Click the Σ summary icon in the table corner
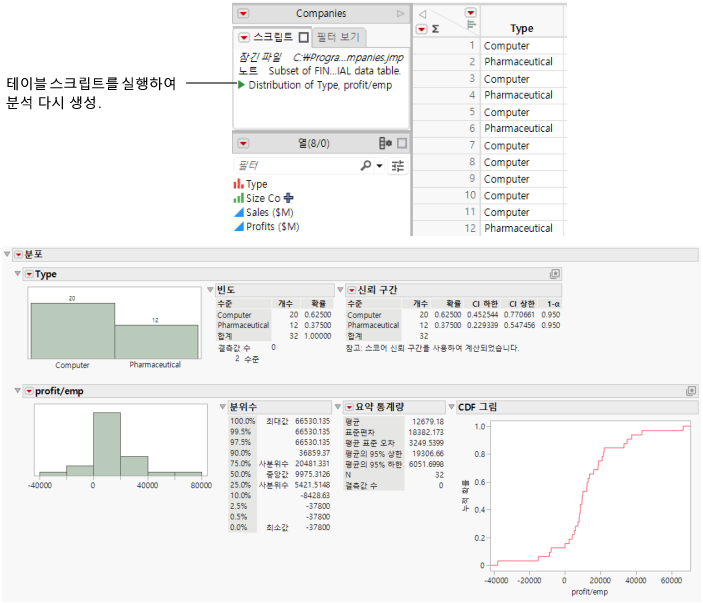This screenshot has height=603, width=703. (x=435, y=29)
